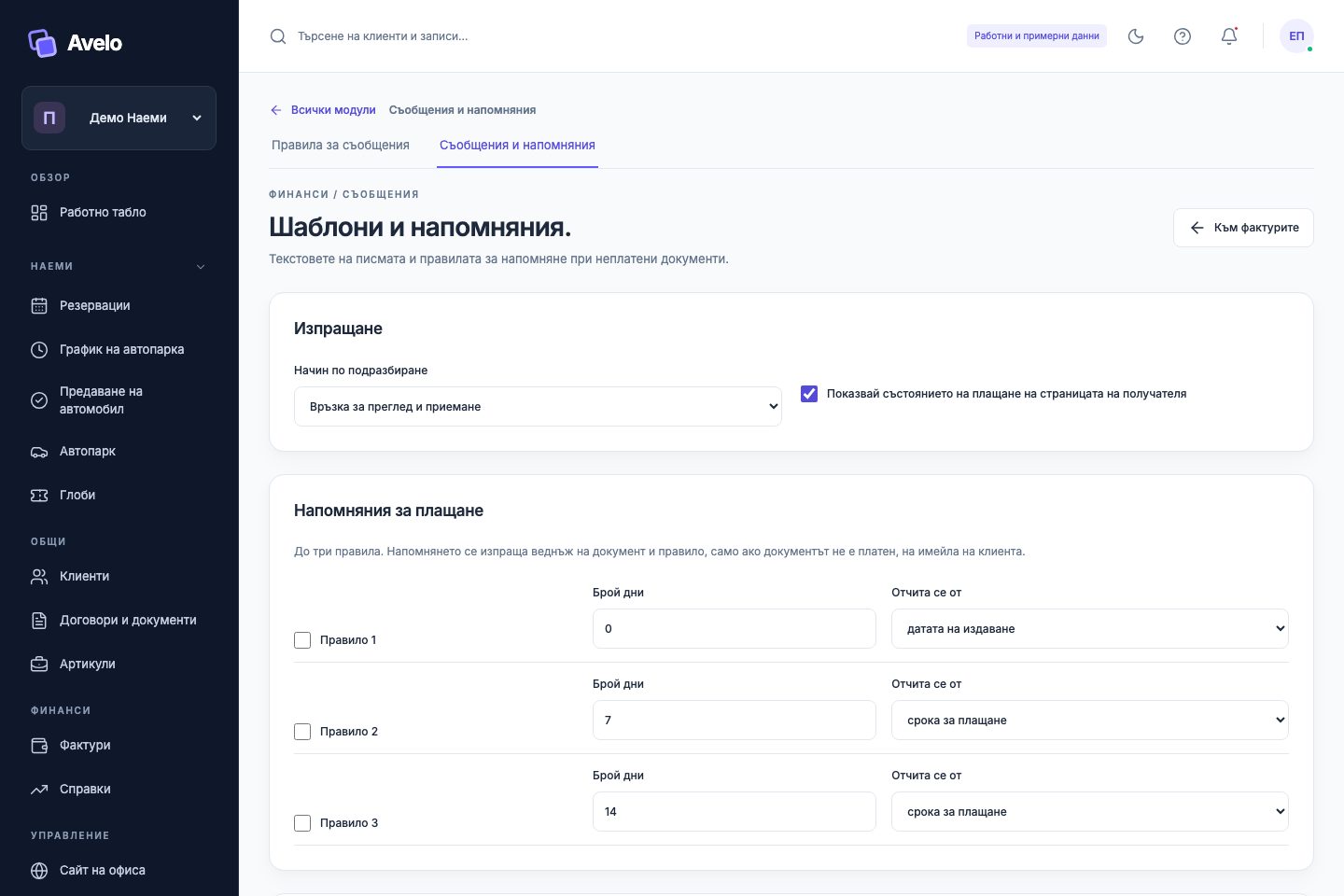Open Начин по подразбиране dropdown
This screenshot has height=896, width=1344.
pyautogui.click(x=538, y=407)
